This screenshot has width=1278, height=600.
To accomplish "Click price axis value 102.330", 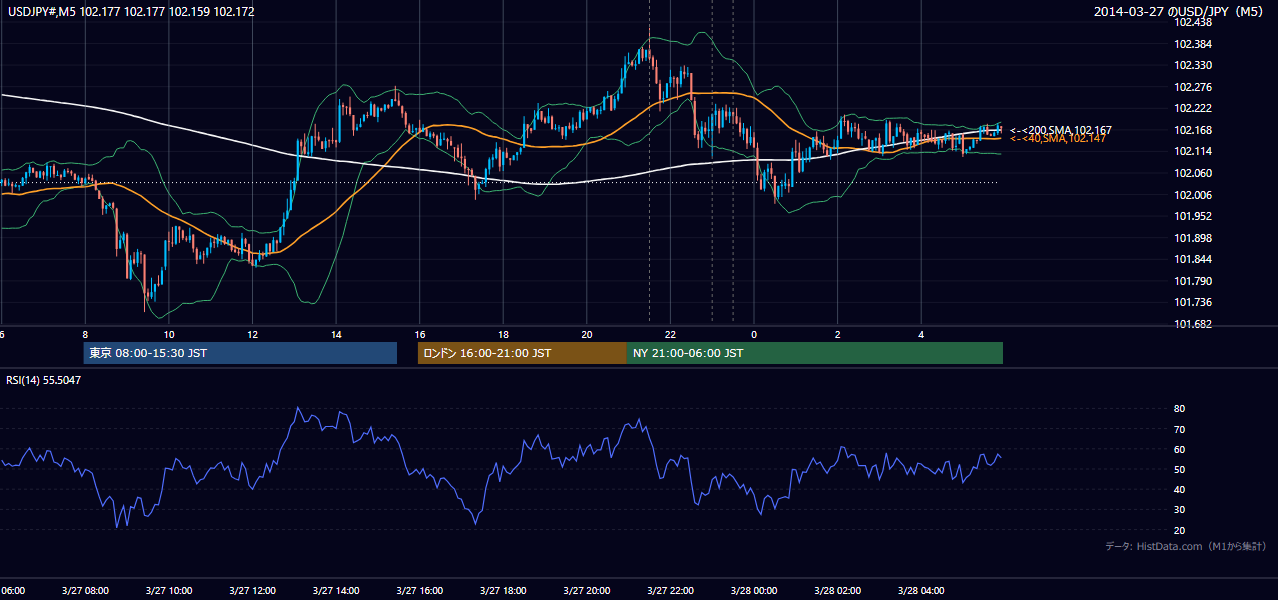I will pyautogui.click(x=1192, y=65).
